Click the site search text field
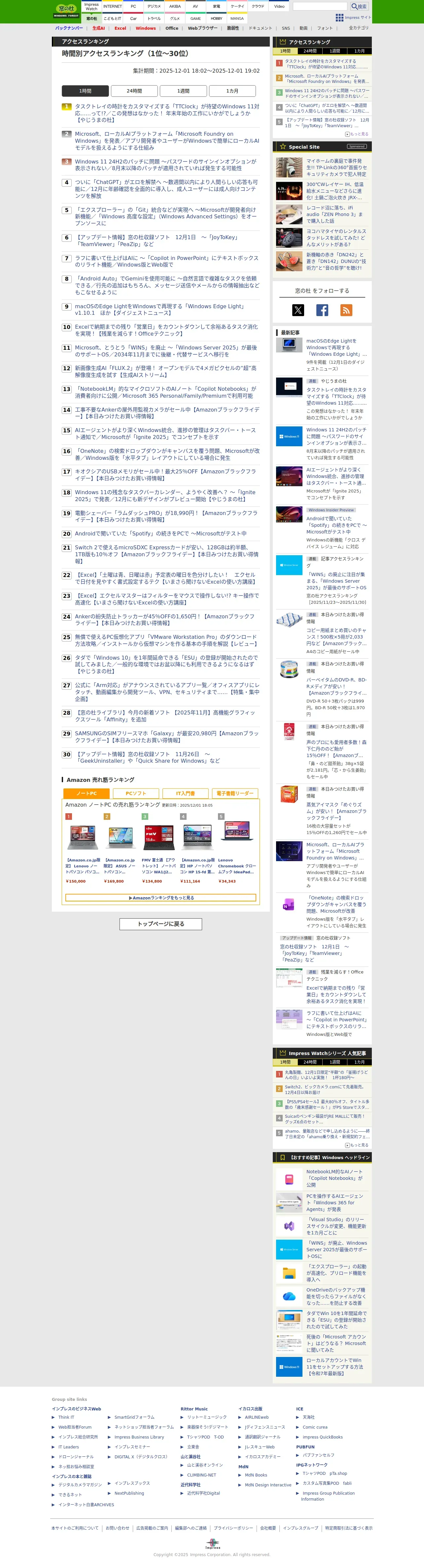 320,6
